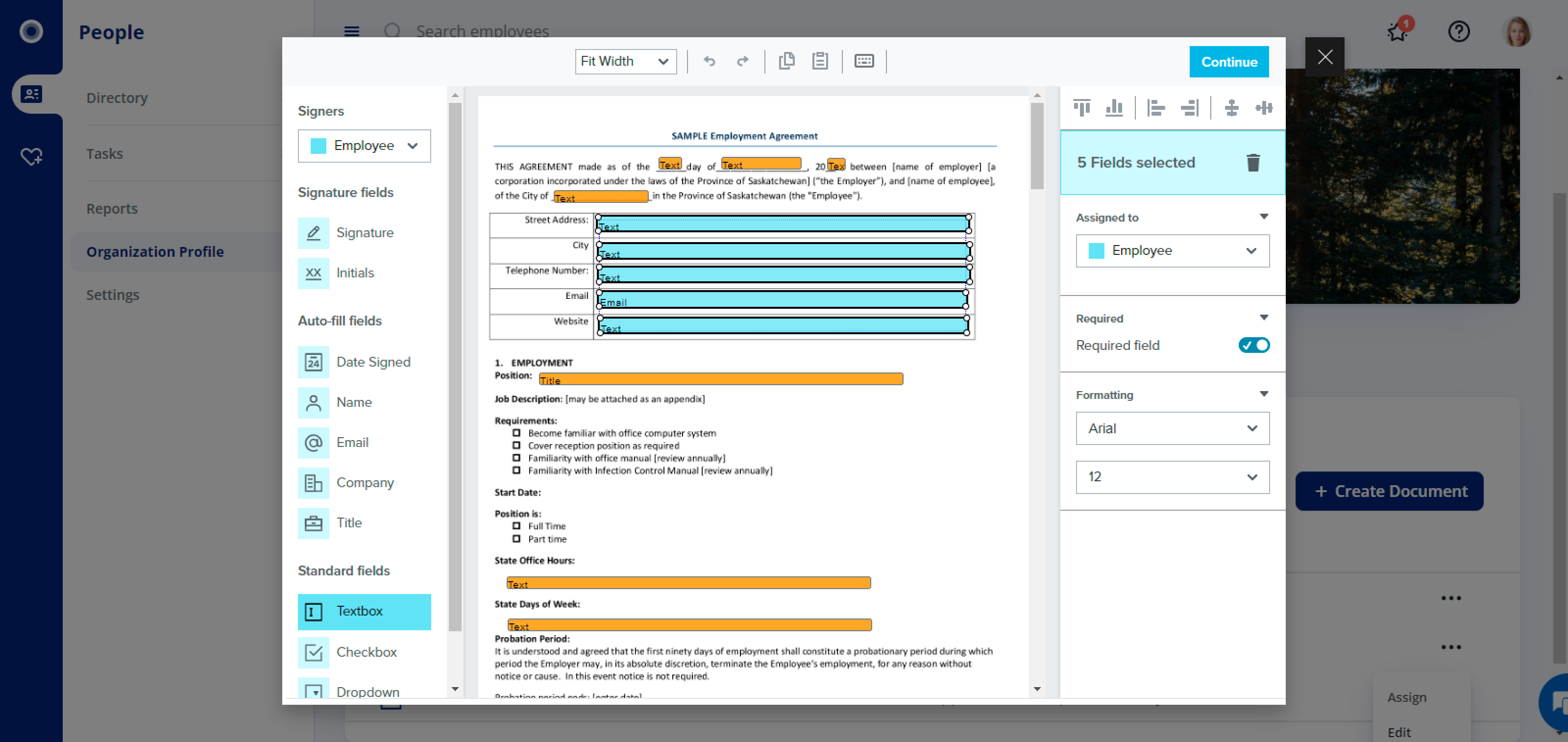Align selected fields to right
Viewport: 1568px width, 742px height.
[1189, 108]
